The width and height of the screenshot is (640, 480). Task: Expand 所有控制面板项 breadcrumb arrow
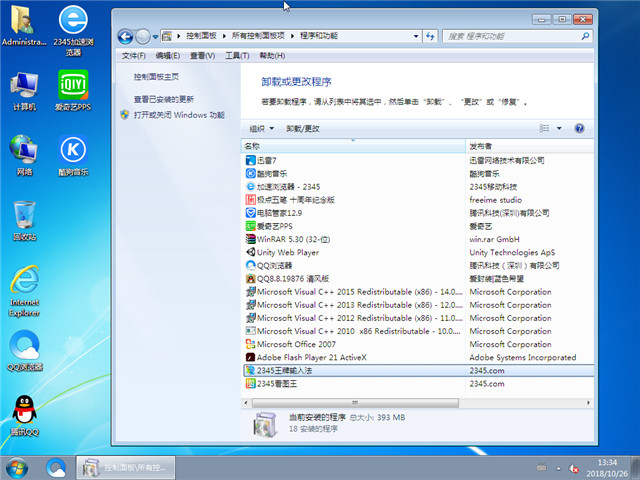pyautogui.click(x=292, y=36)
